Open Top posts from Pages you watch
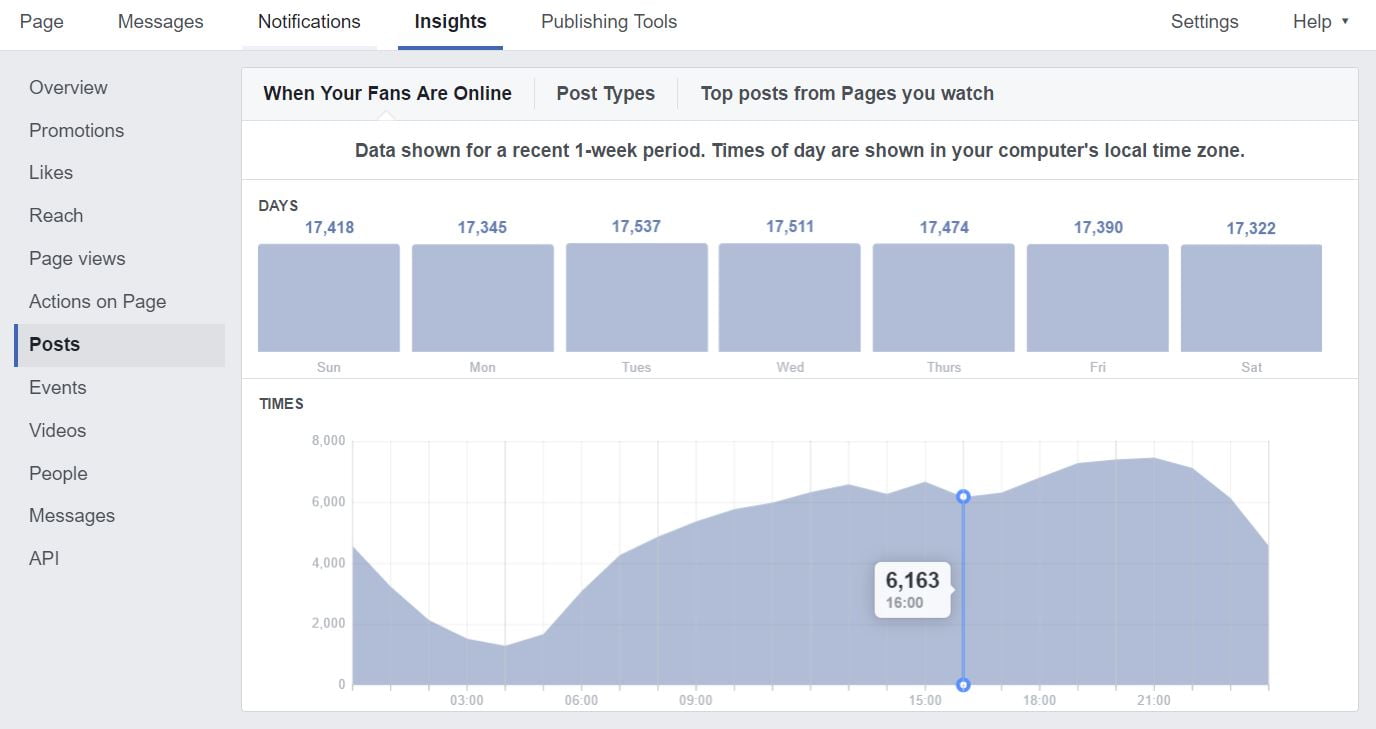The image size is (1376, 729). click(x=846, y=94)
